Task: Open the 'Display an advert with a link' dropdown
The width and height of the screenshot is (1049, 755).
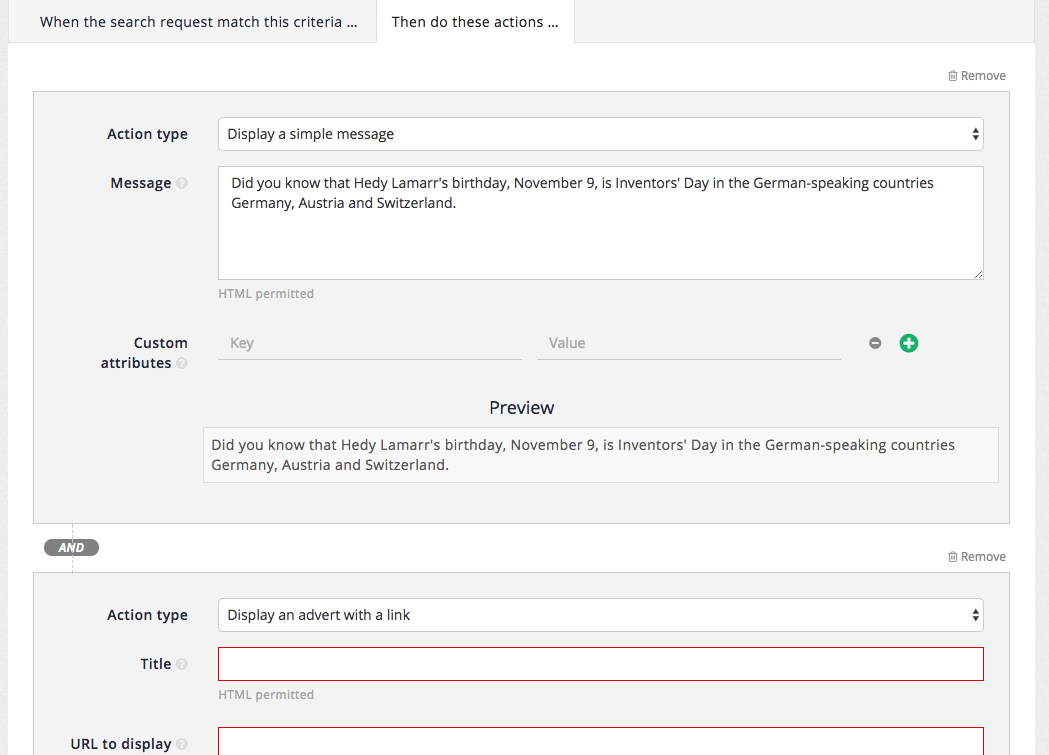Action: (600, 615)
